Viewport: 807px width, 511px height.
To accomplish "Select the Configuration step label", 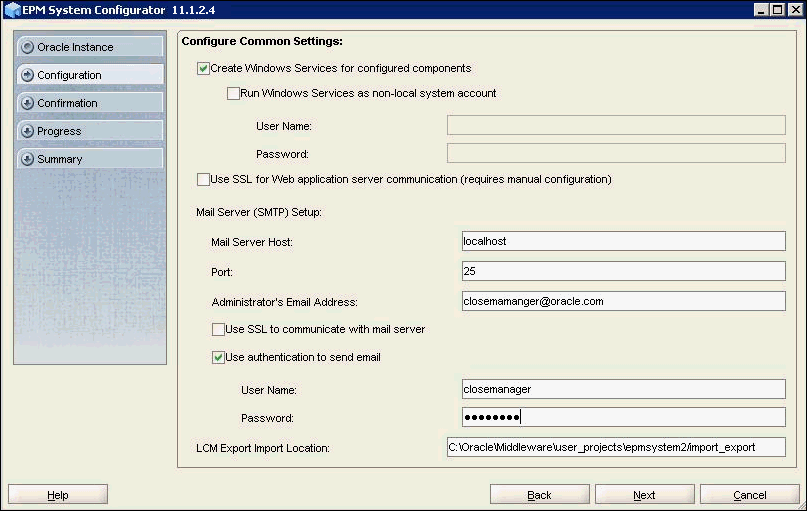I will tap(69, 75).
